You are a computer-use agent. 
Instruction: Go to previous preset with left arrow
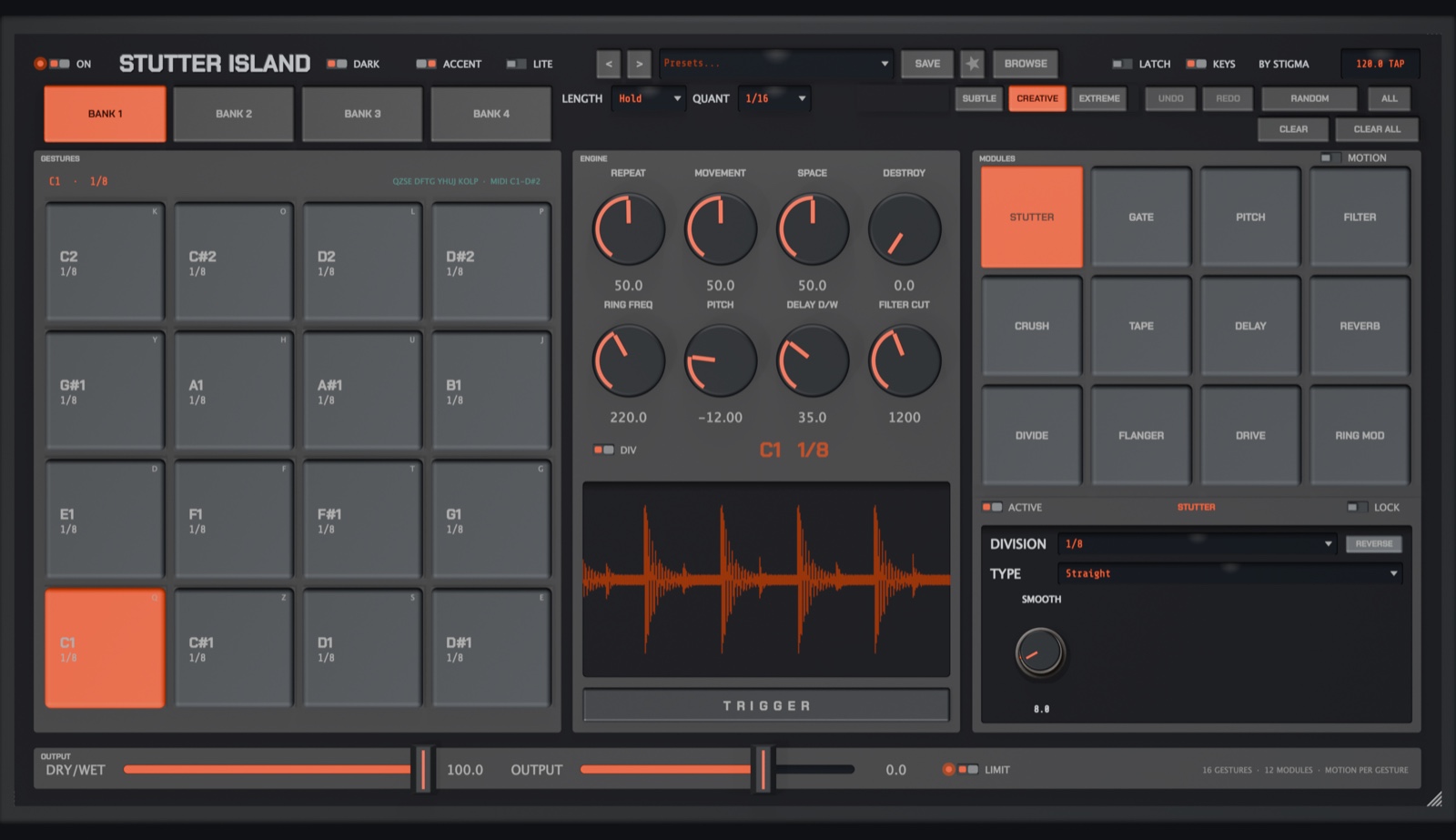click(x=609, y=64)
